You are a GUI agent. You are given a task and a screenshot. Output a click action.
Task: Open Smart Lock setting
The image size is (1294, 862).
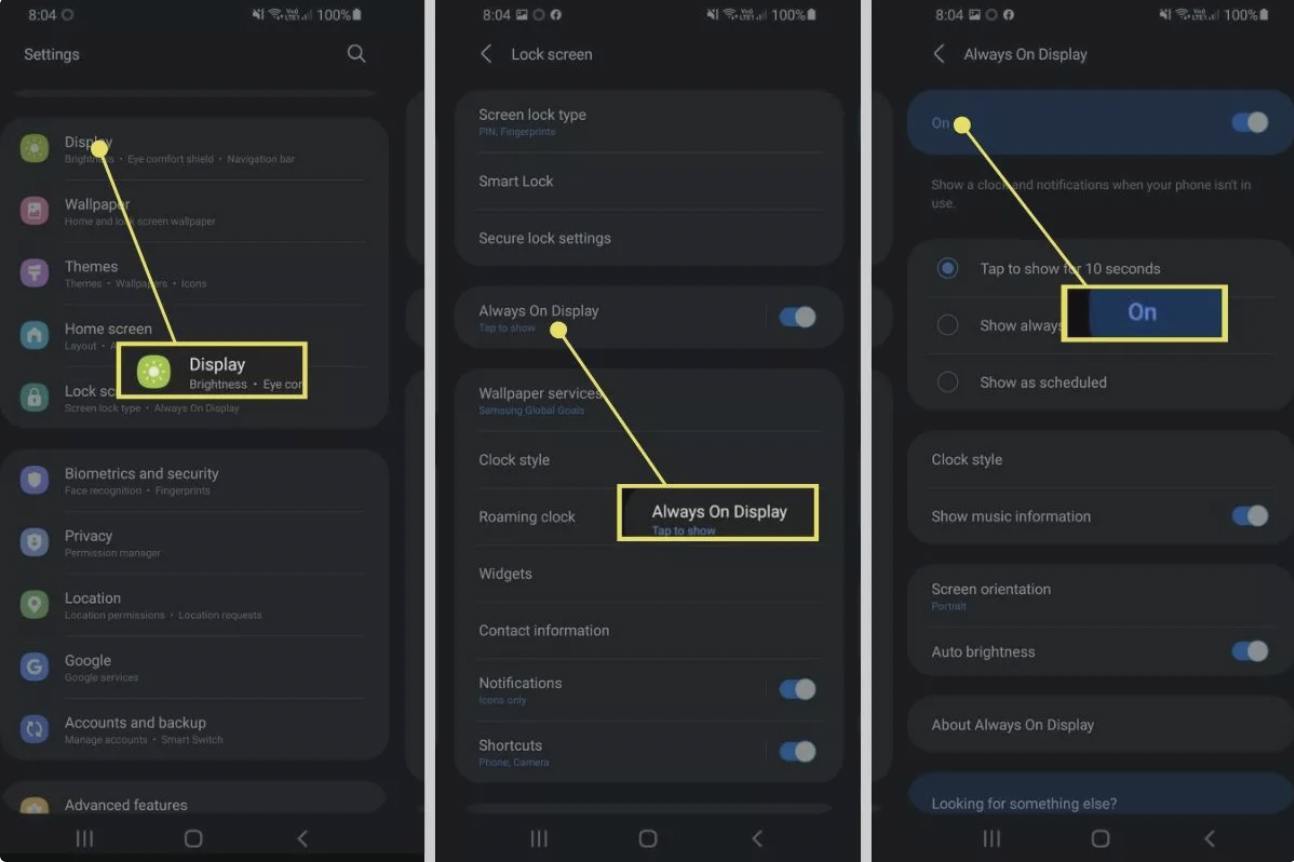648,181
